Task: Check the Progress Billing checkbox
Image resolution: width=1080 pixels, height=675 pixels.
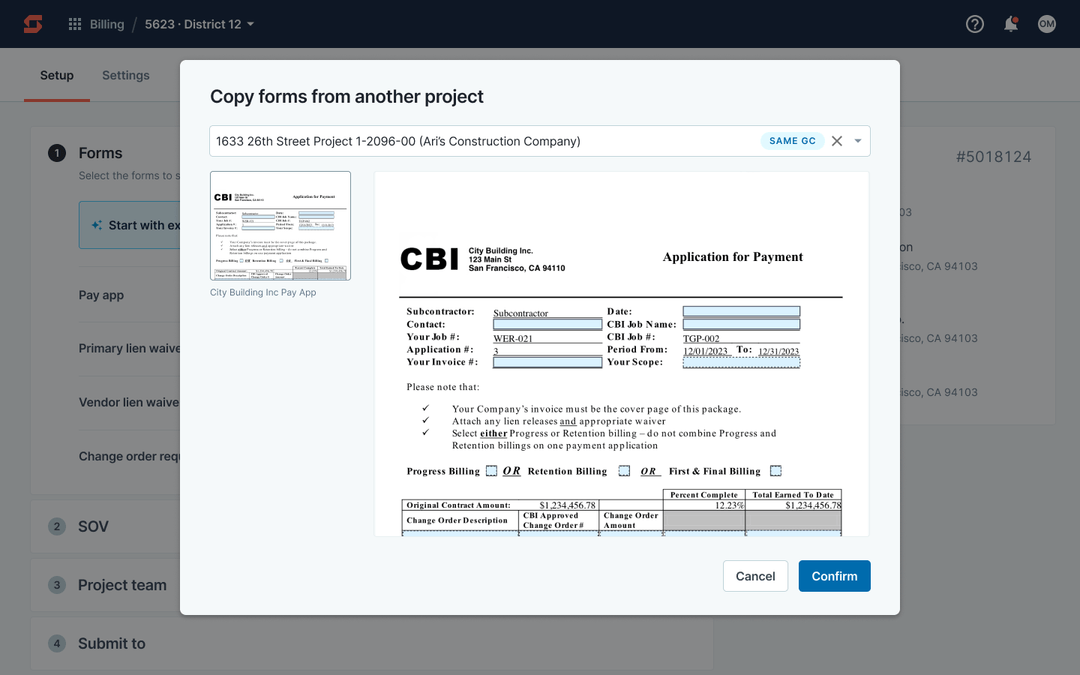Action: [490, 470]
